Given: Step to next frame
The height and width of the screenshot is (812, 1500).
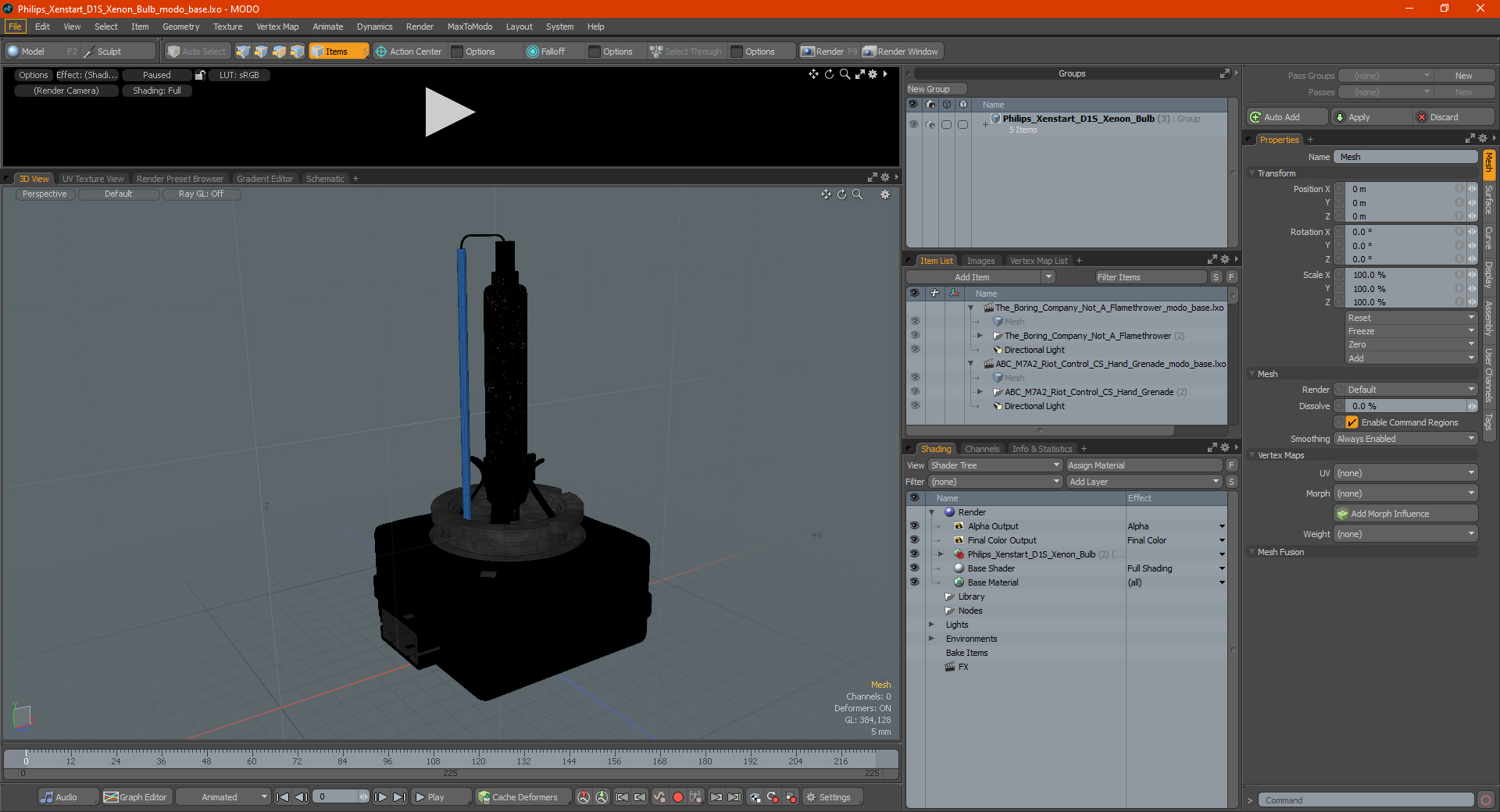Looking at the screenshot, I should (x=380, y=797).
